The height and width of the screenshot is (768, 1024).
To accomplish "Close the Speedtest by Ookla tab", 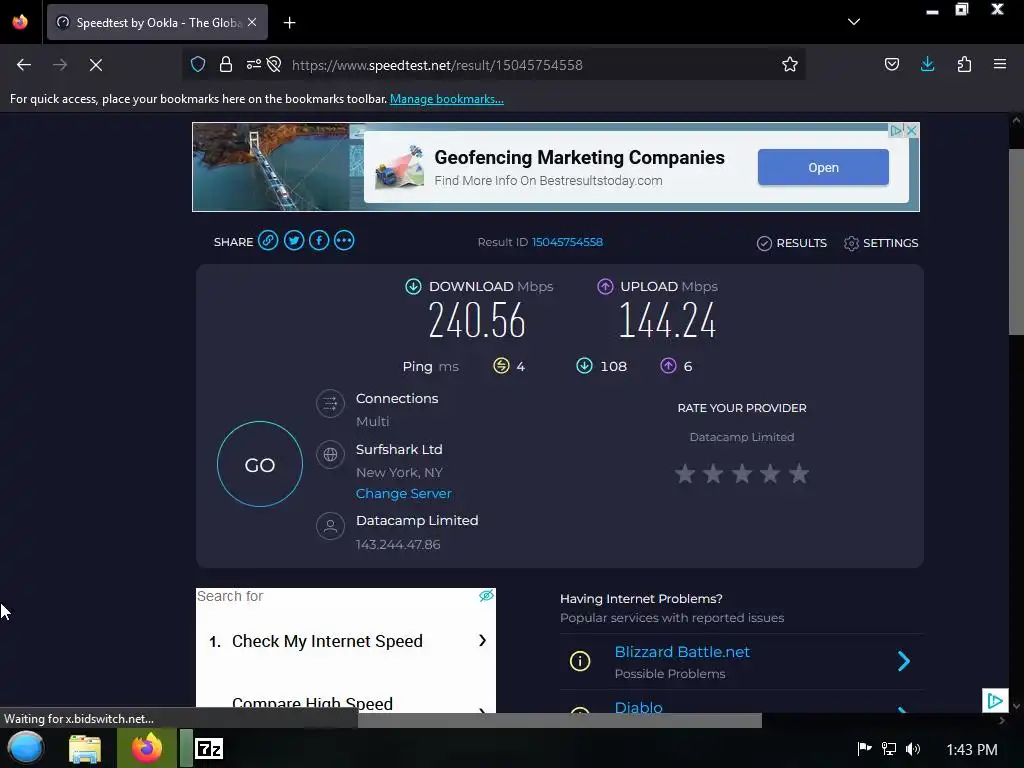I will (x=252, y=22).
